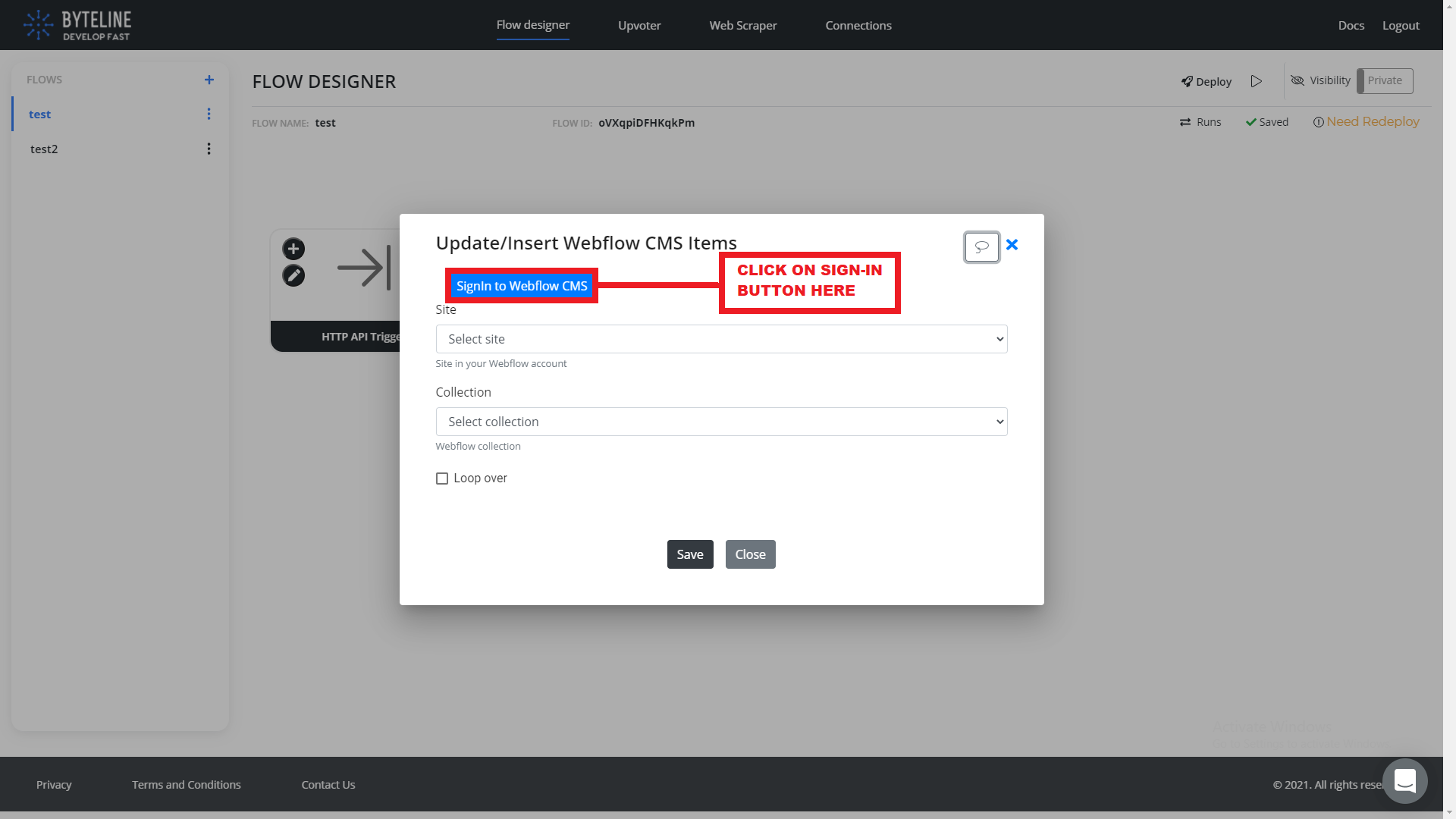Click the edit pencil icon on trigger node

[293, 275]
